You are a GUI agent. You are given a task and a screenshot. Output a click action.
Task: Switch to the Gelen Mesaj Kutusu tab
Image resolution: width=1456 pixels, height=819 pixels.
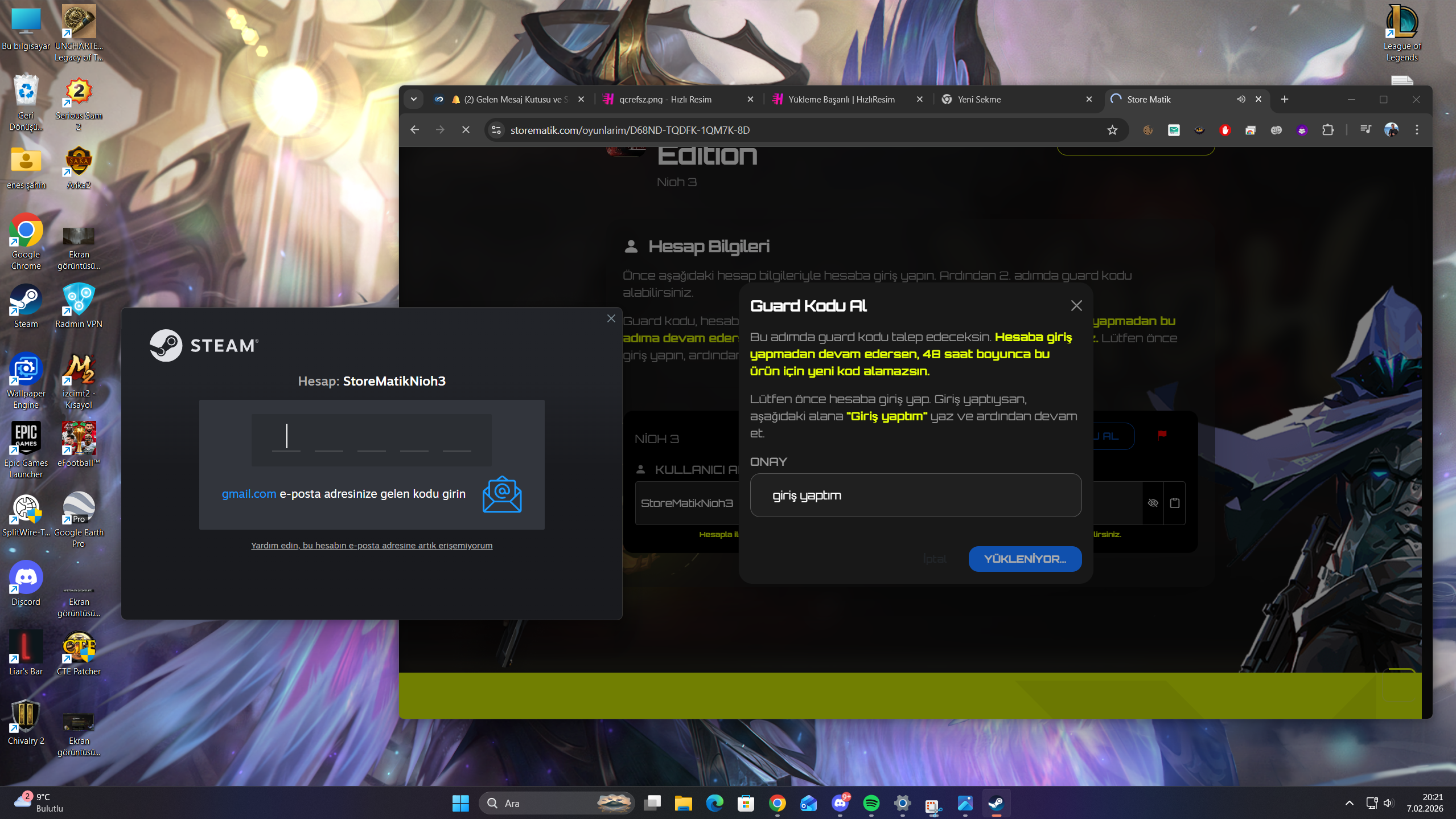click(x=509, y=99)
